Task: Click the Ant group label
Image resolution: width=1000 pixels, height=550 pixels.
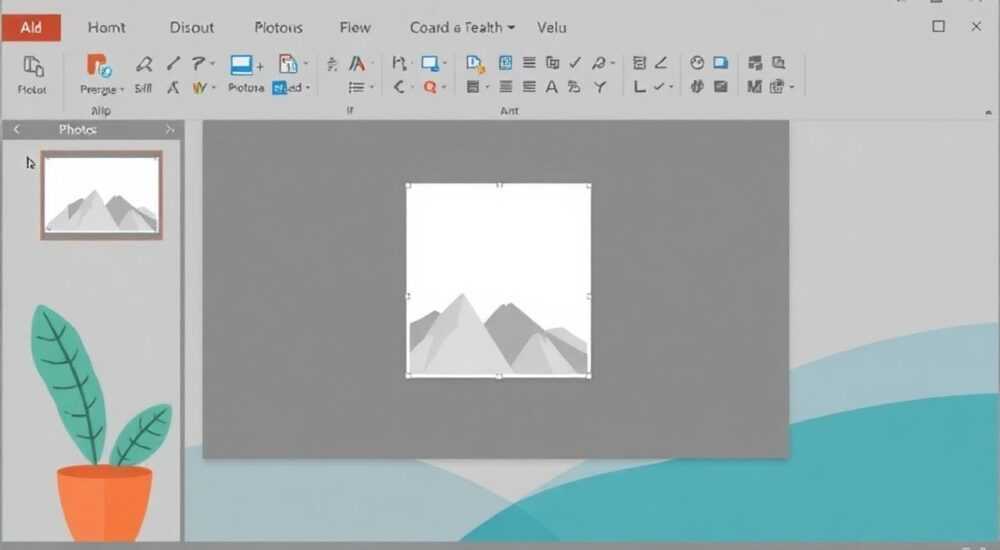Action: 509,111
